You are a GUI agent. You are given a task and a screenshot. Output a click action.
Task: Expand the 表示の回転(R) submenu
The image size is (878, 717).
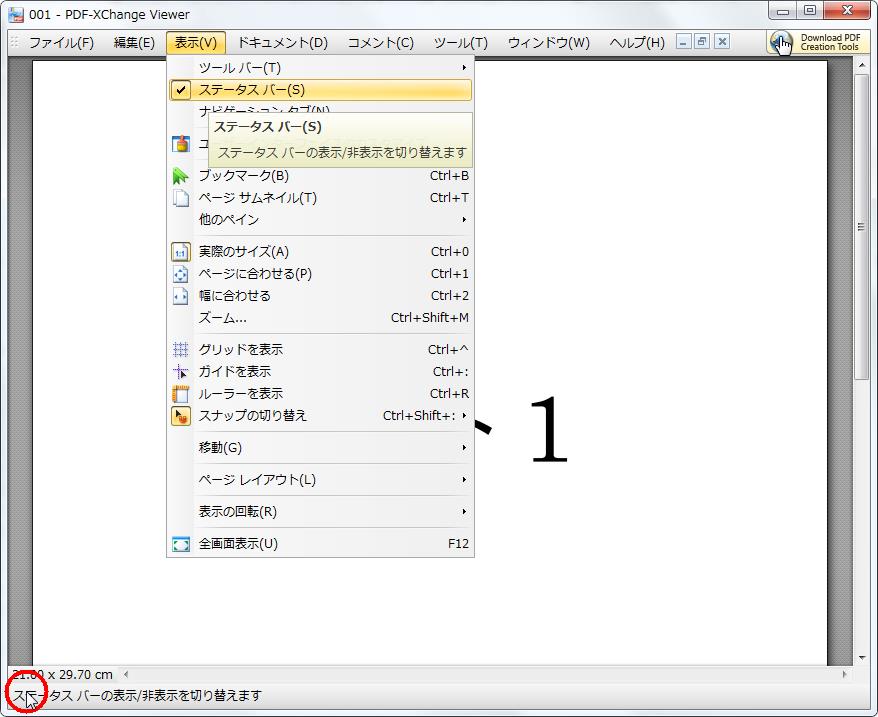[464, 511]
